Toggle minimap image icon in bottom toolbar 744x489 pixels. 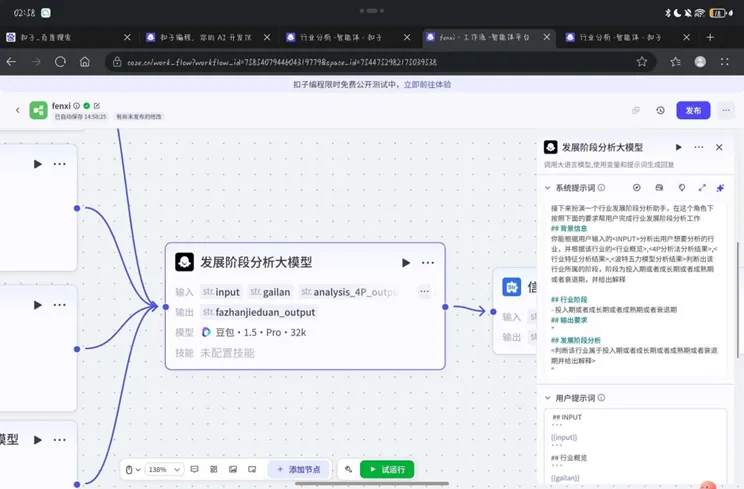pyautogui.click(x=232, y=469)
